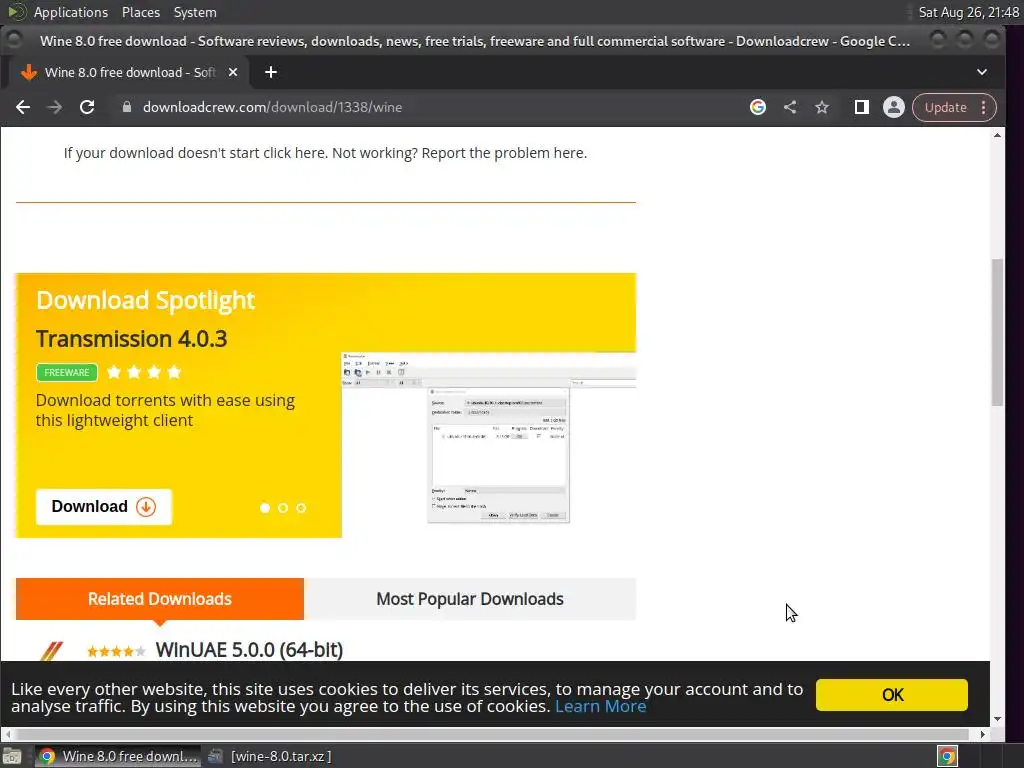Click the FREEWARE badge
The image size is (1024, 768).
67,372
